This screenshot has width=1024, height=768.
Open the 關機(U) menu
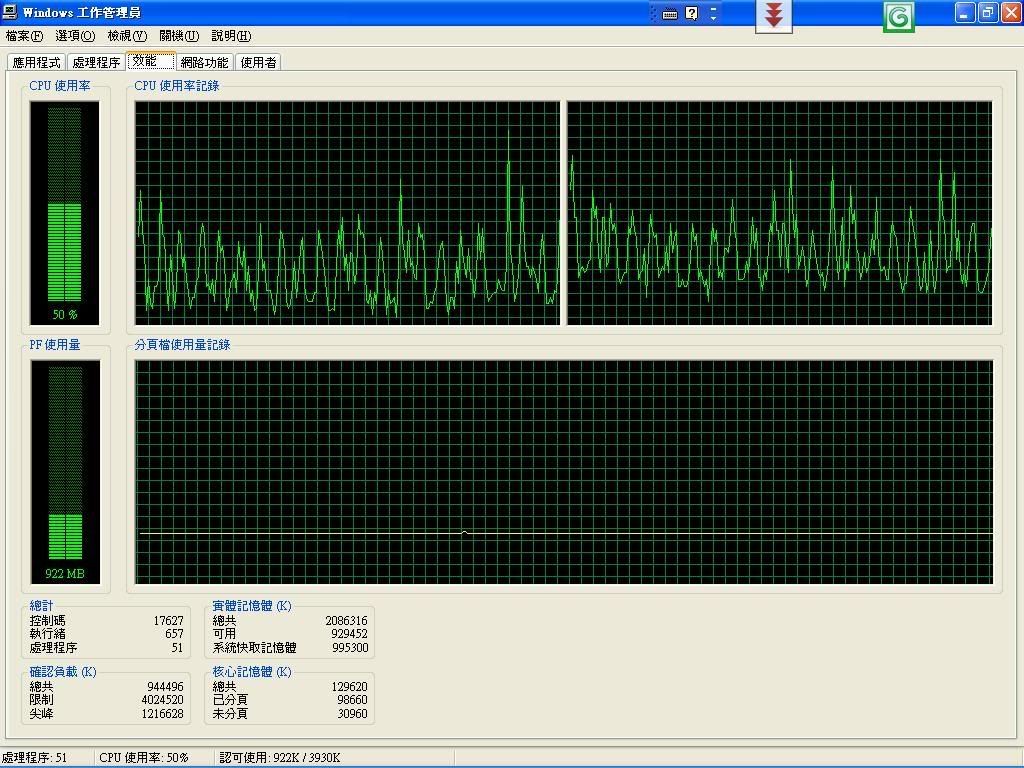pos(179,36)
